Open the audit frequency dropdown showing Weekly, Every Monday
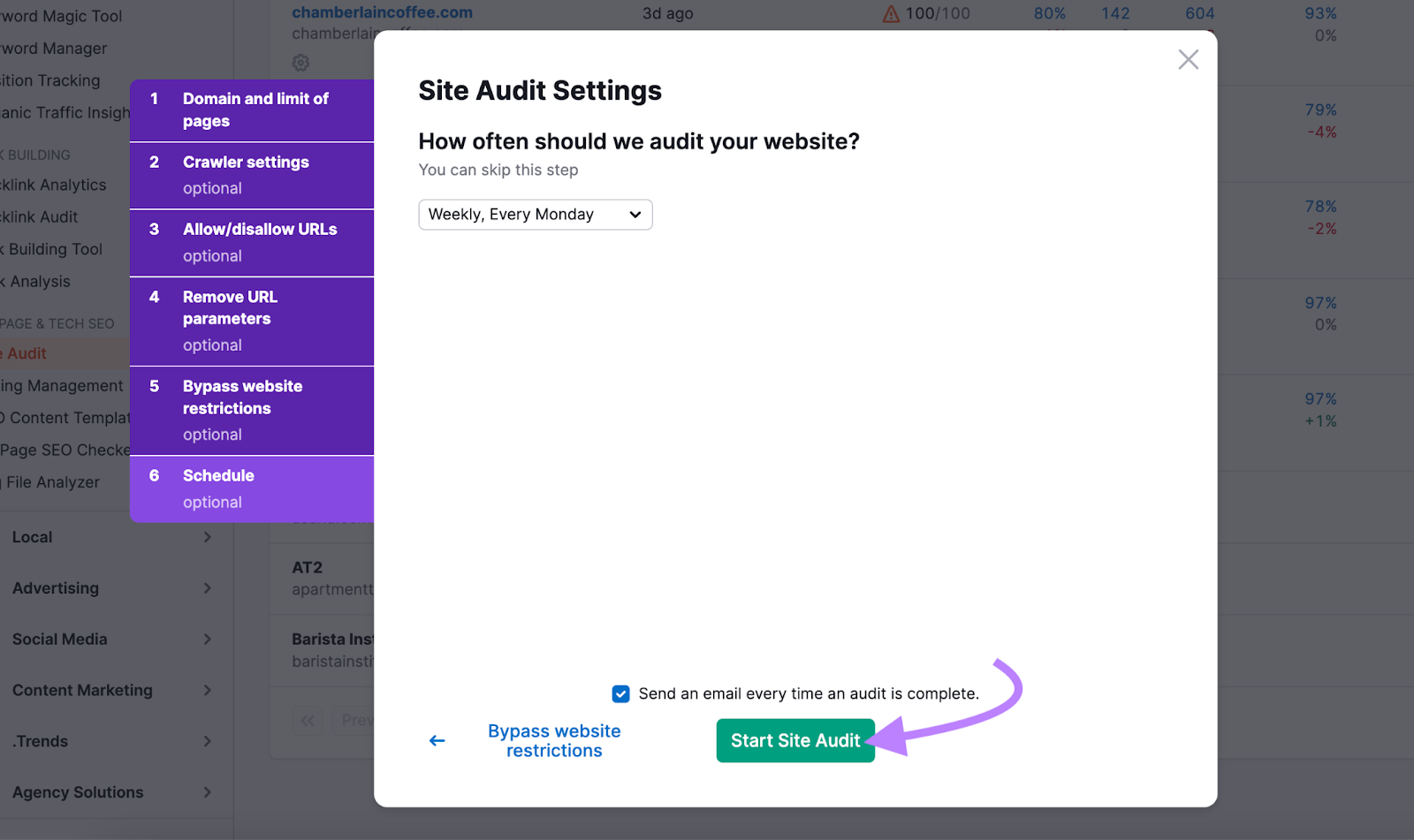Image resolution: width=1414 pixels, height=840 pixels. coord(535,214)
